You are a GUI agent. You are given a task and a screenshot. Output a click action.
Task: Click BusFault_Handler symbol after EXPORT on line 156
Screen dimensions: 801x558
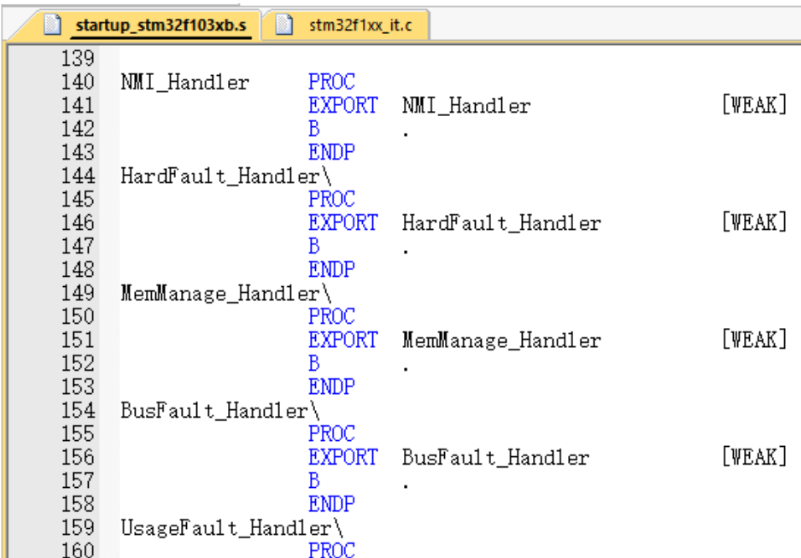495,458
